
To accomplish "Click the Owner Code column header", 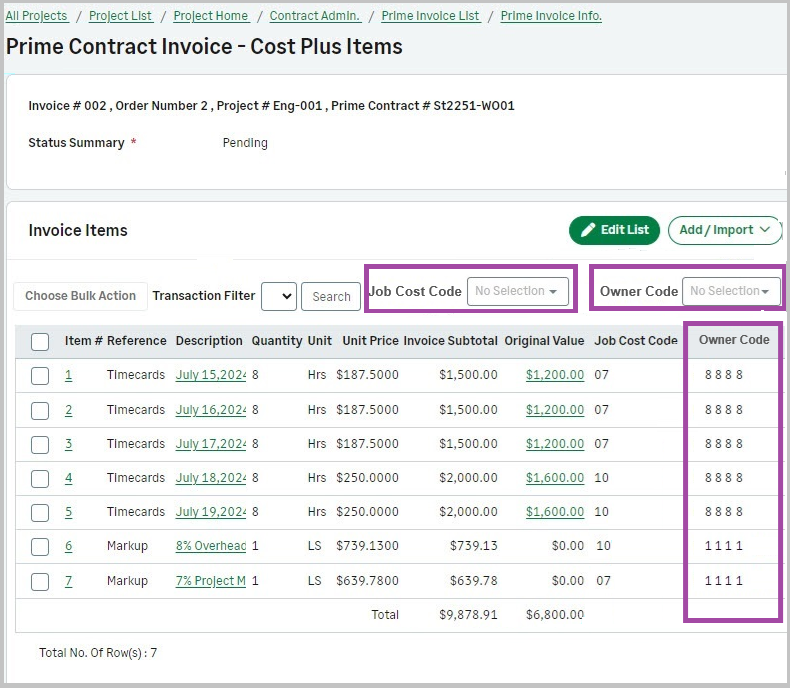I will click(x=734, y=340).
